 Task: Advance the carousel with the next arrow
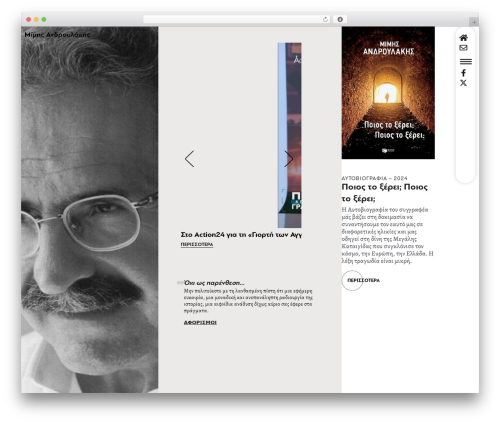pos(289,159)
